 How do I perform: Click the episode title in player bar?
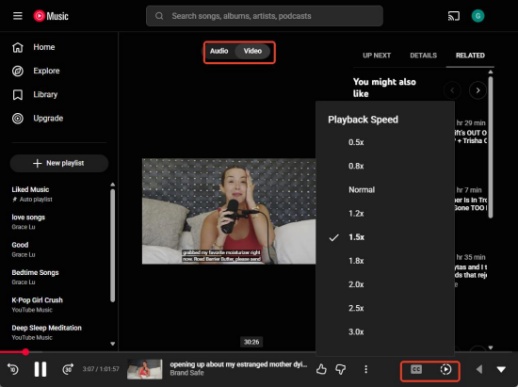pyautogui.click(x=238, y=365)
